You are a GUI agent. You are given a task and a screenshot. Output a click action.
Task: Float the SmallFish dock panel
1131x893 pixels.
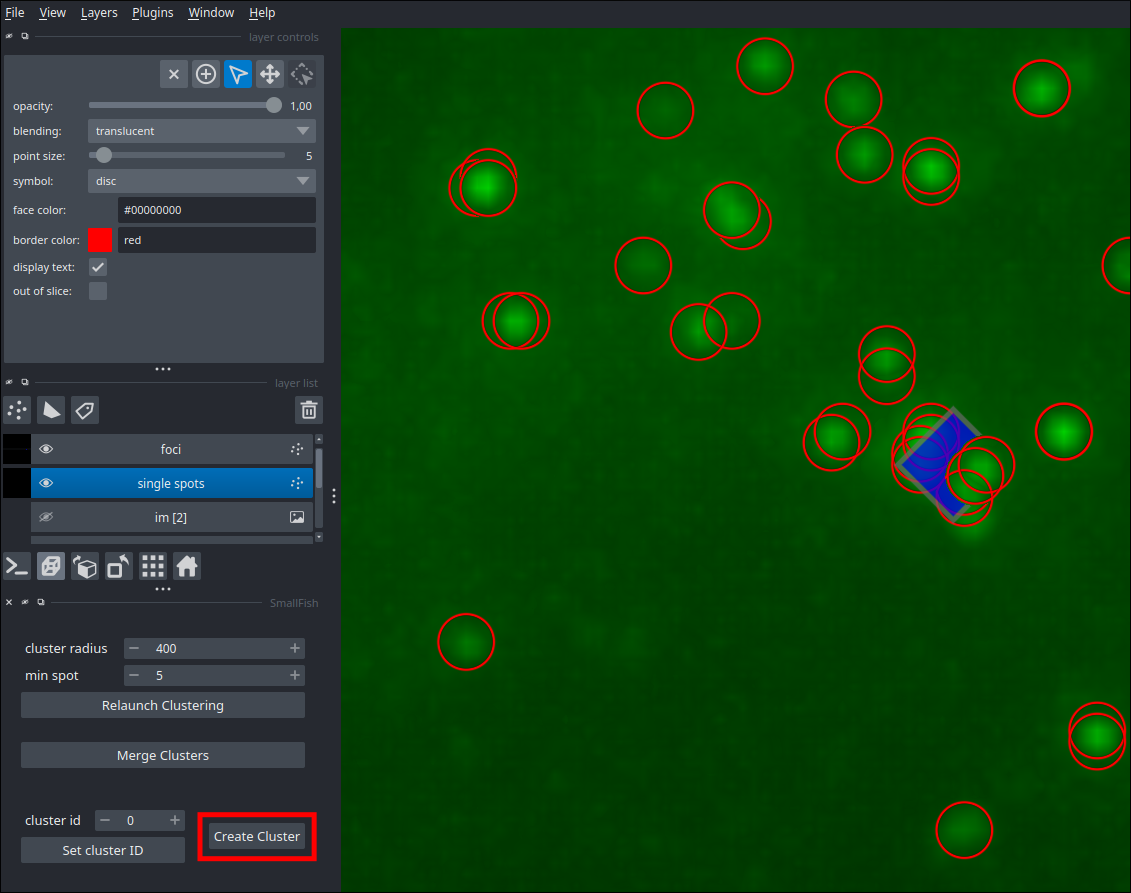coord(40,602)
